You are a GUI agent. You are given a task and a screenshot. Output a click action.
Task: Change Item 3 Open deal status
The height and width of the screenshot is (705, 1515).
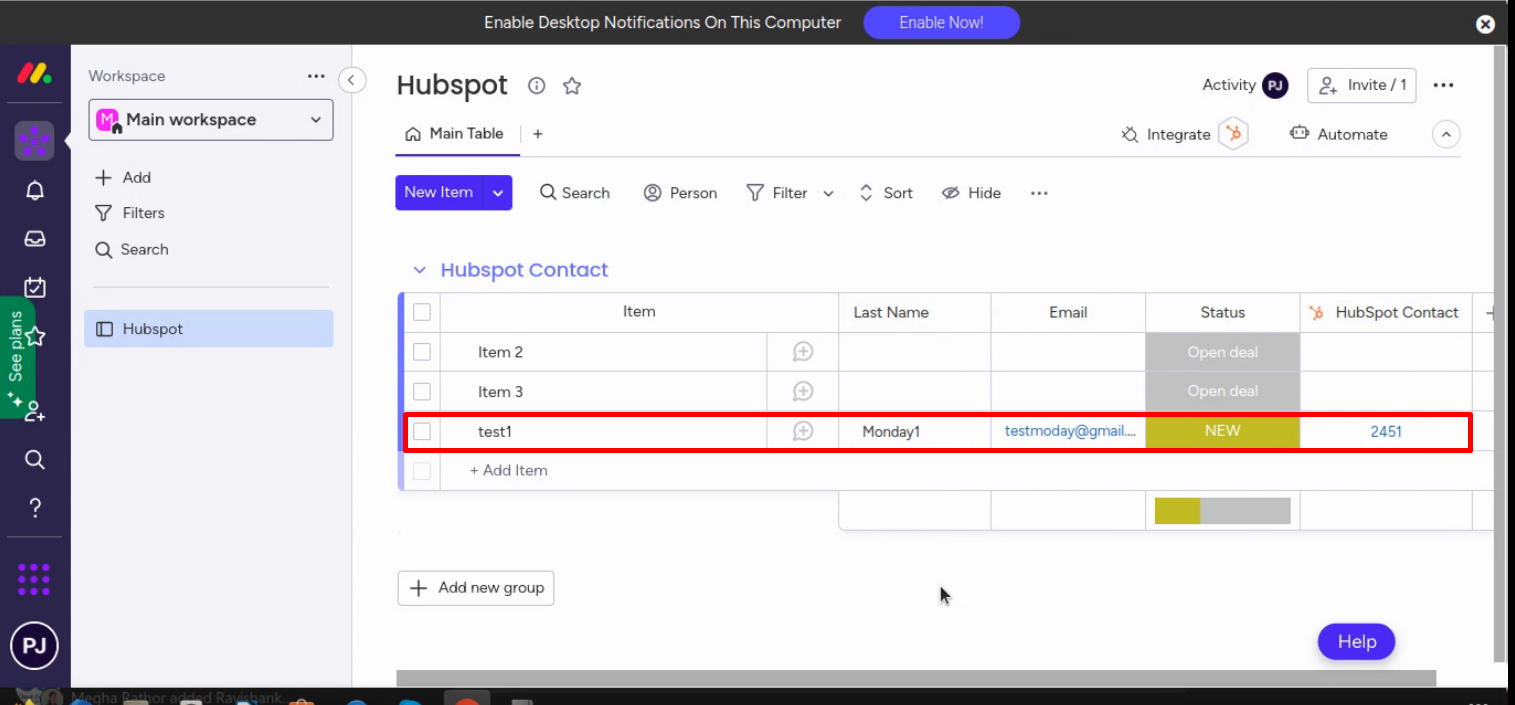[x=1223, y=391]
